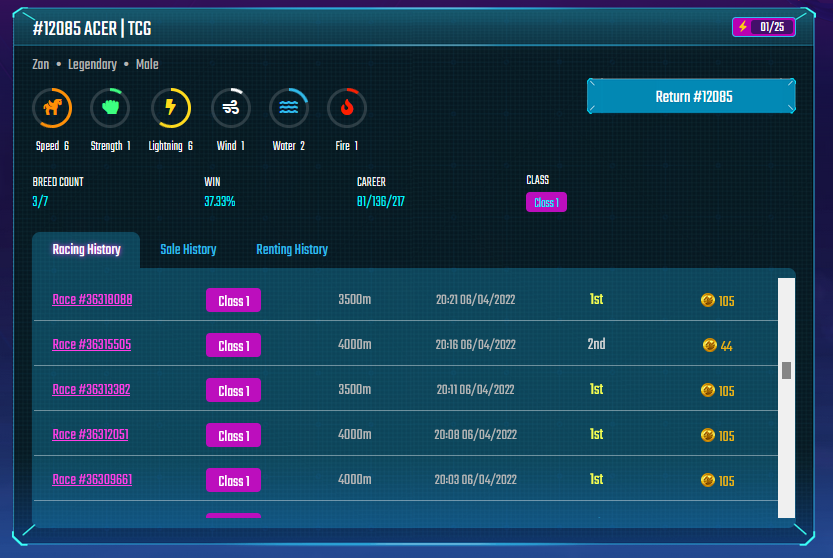Click the win percentage 37.33%

[x=219, y=201]
